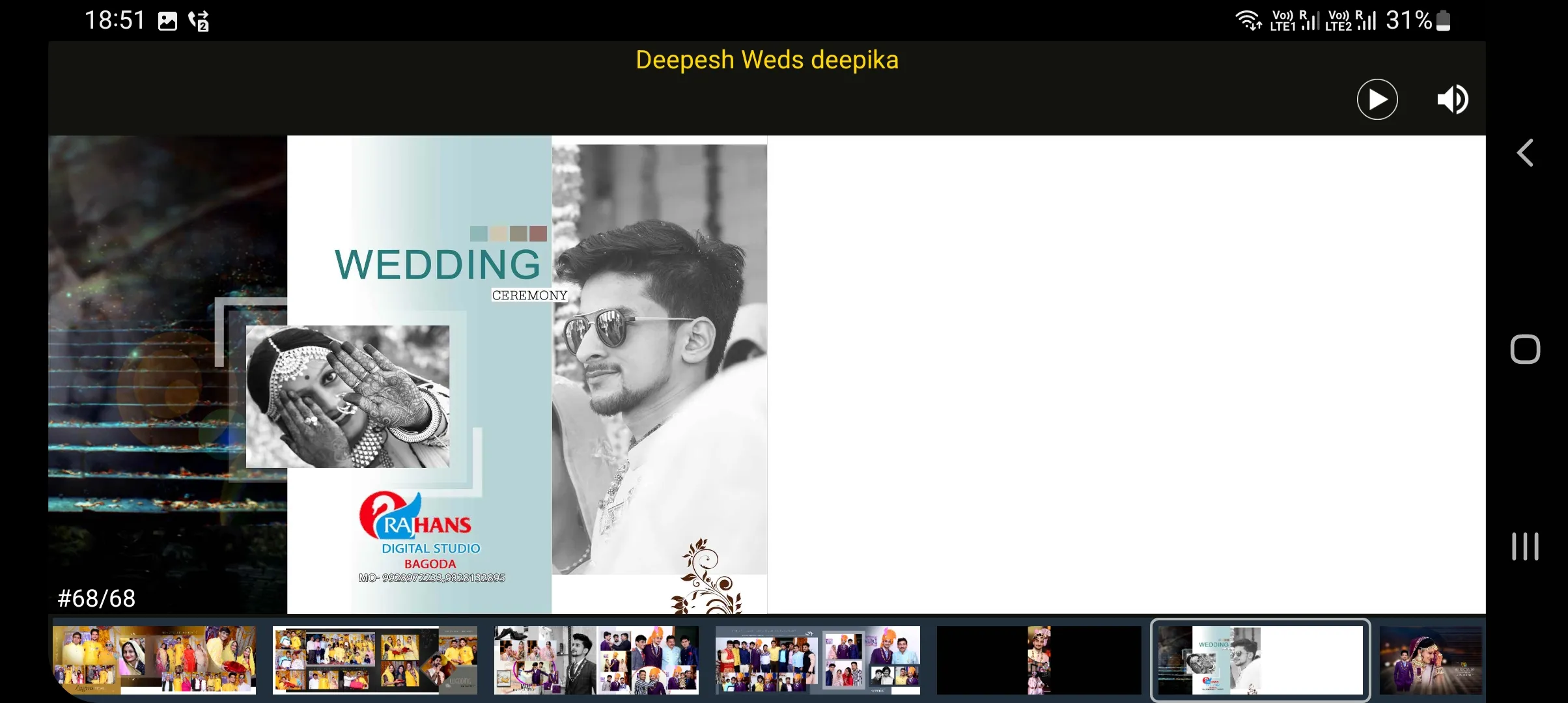This screenshot has height=703, width=1568.
Task: Tap the Wi-Fi status icon
Action: tap(1248, 20)
